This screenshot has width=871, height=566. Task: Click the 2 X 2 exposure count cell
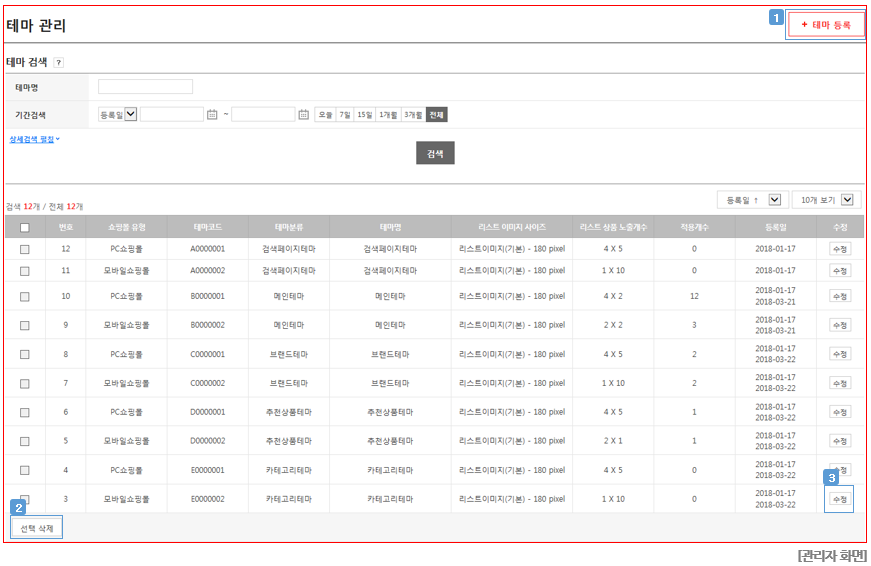tap(613, 325)
